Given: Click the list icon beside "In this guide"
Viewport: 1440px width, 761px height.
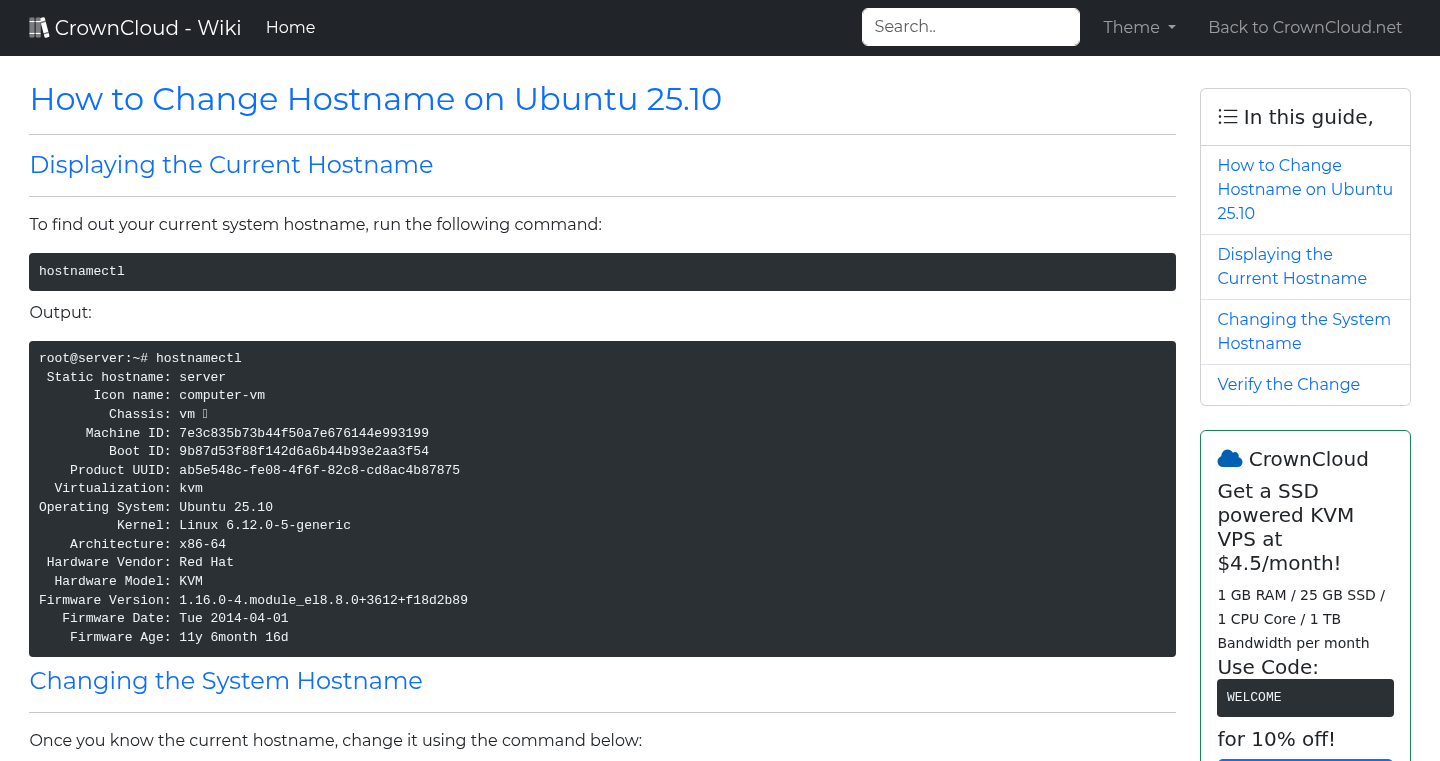Looking at the screenshot, I should point(1227,116).
